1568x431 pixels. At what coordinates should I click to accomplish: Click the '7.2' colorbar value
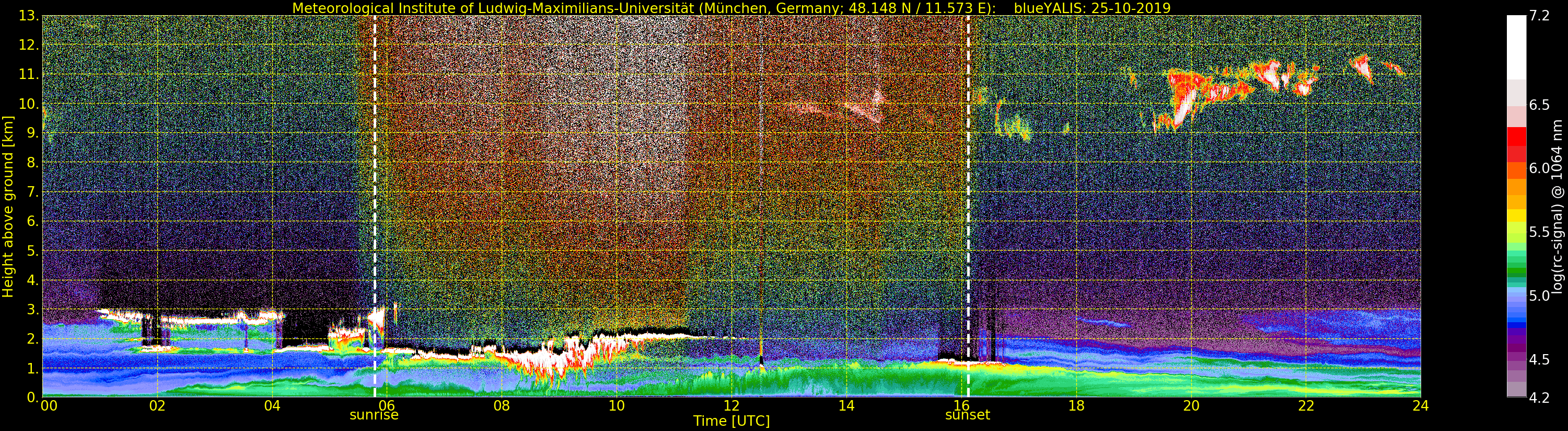coord(1539,16)
